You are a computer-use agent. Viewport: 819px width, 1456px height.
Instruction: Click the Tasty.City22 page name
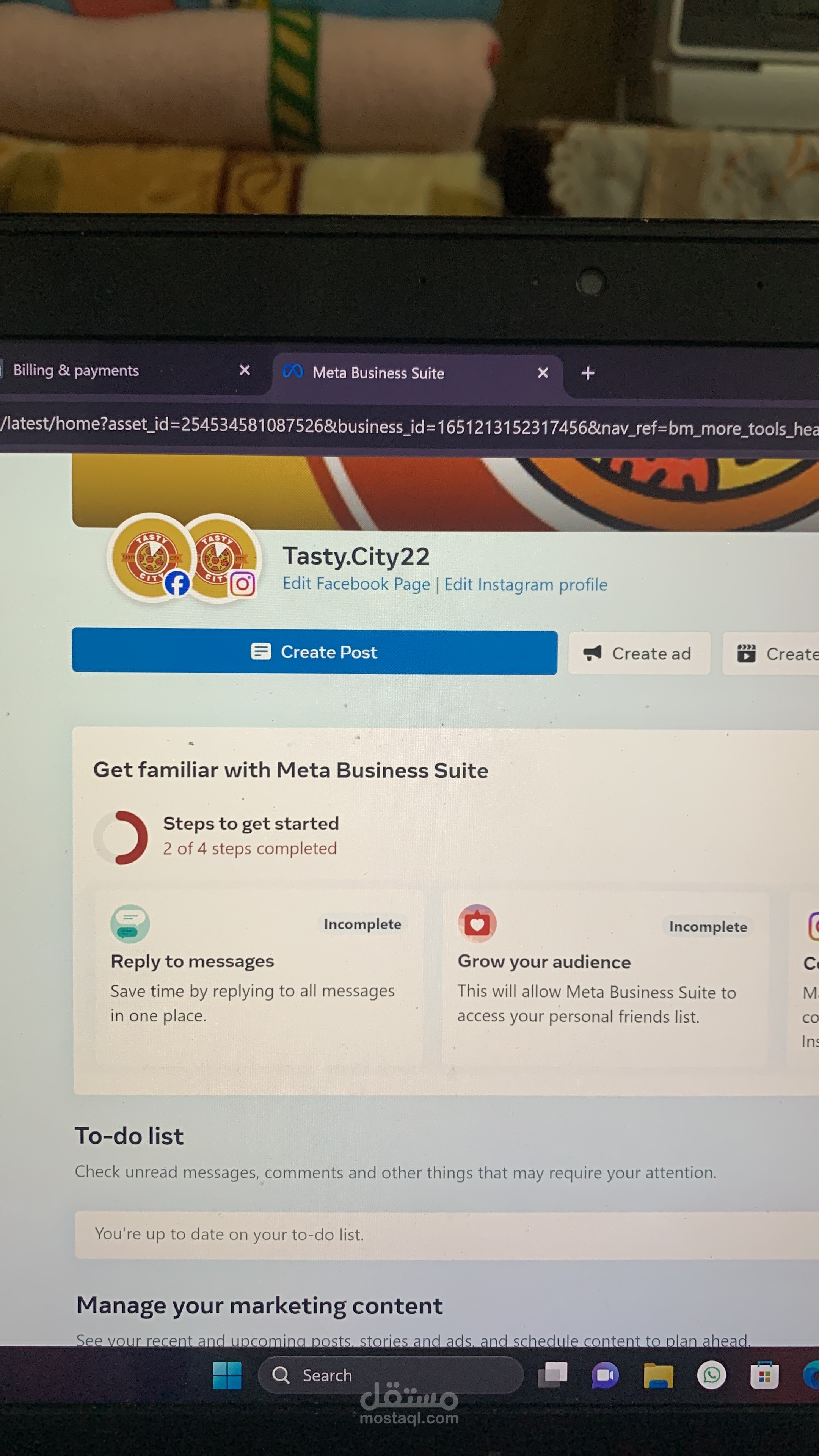[x=356, y=556]
